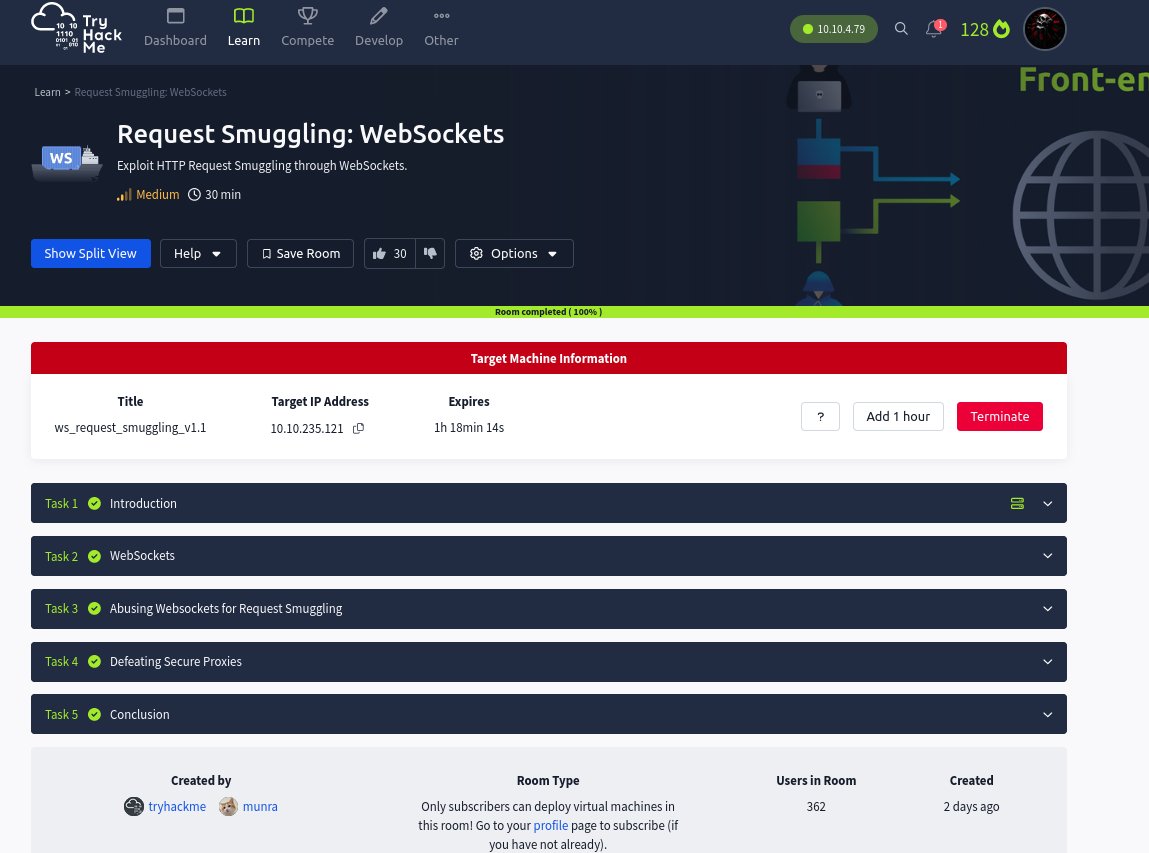This screenshot has width=1149, height=853.
Task: Click the 30 min duration label
Action: tap(223, 195)
